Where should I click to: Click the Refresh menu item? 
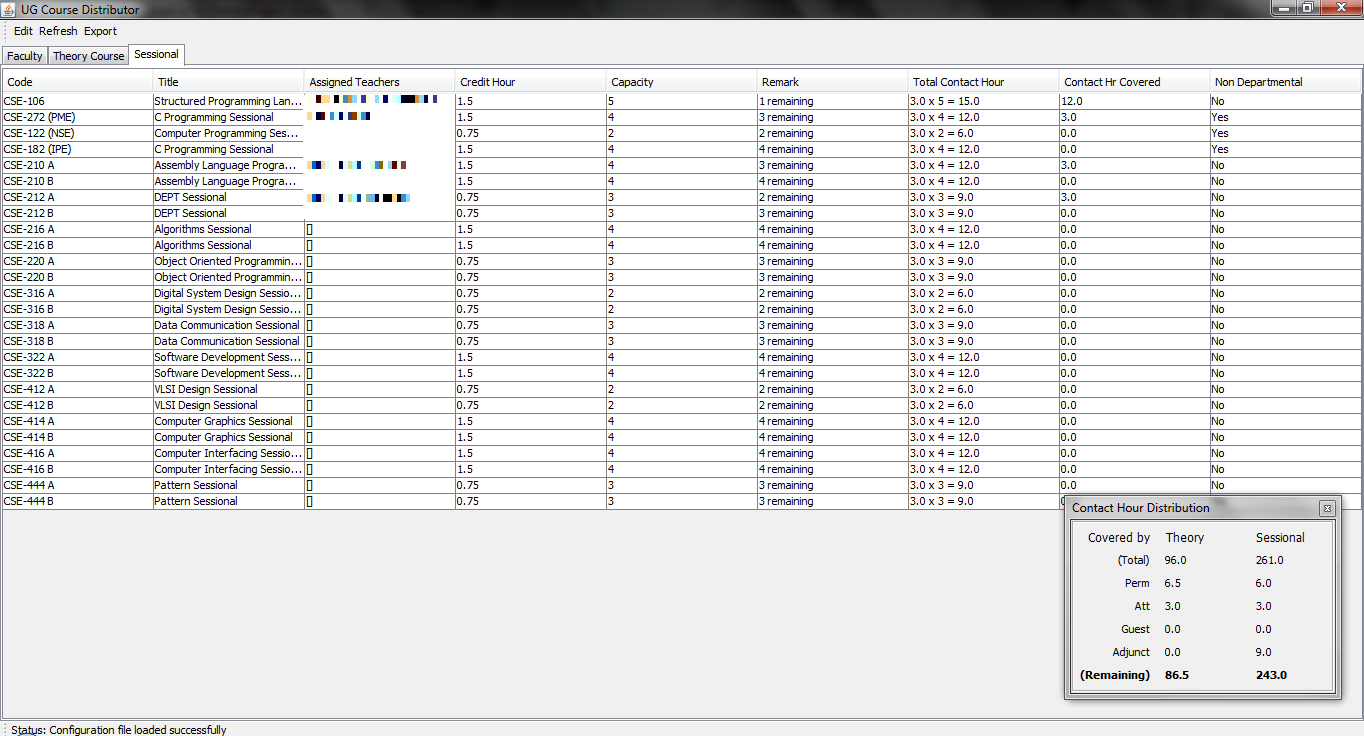point(58,31)
